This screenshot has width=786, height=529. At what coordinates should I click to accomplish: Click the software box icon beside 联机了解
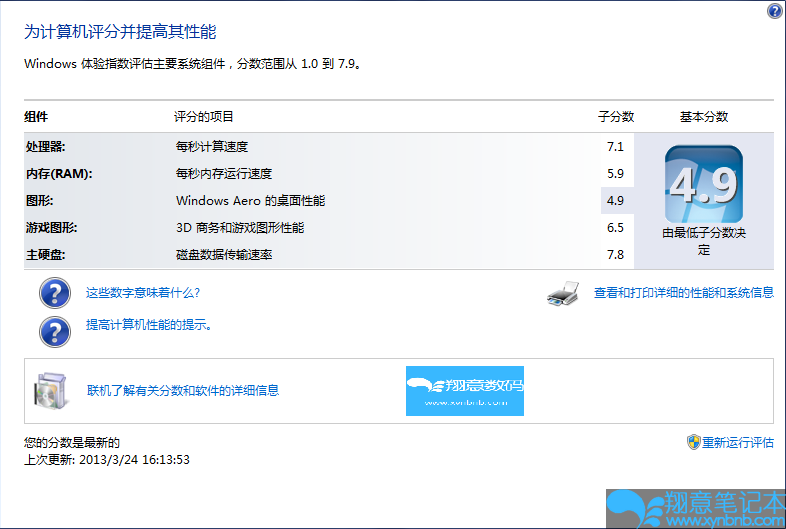(50, 390)
